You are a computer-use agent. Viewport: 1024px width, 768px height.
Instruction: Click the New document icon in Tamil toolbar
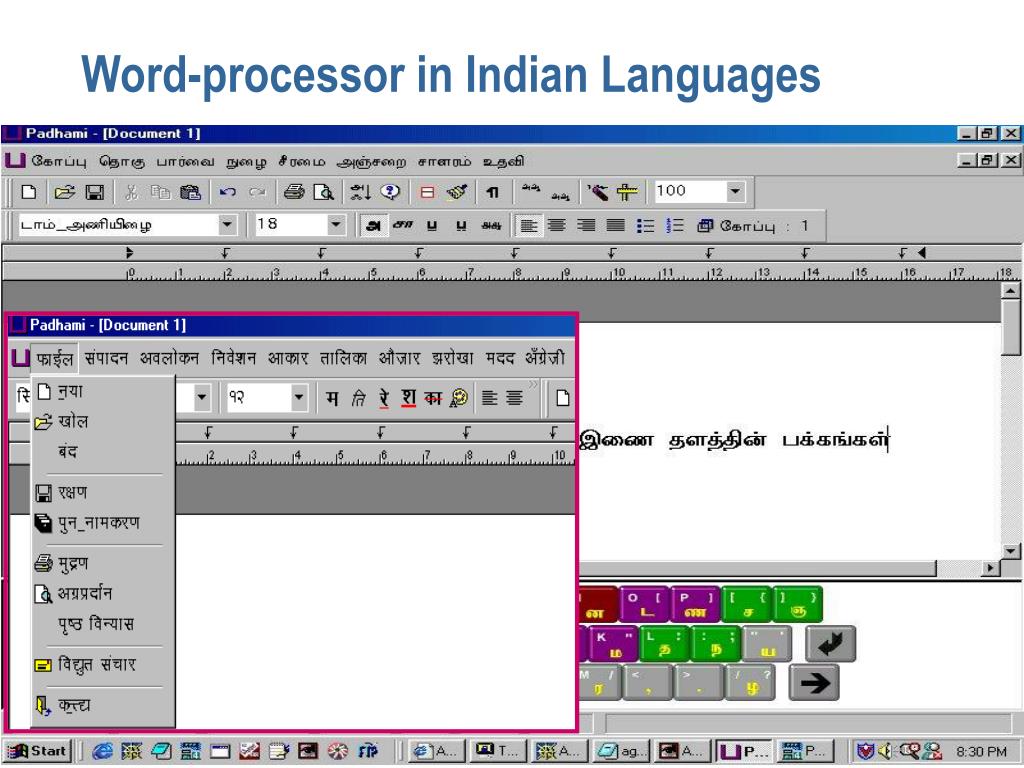[x=29, y=192]
